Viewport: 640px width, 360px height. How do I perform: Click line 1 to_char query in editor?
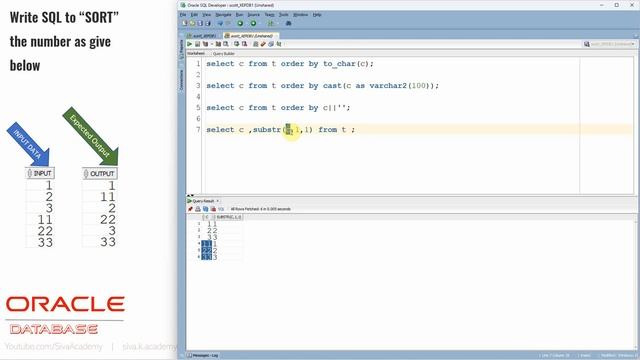click(x=290, y=64)
